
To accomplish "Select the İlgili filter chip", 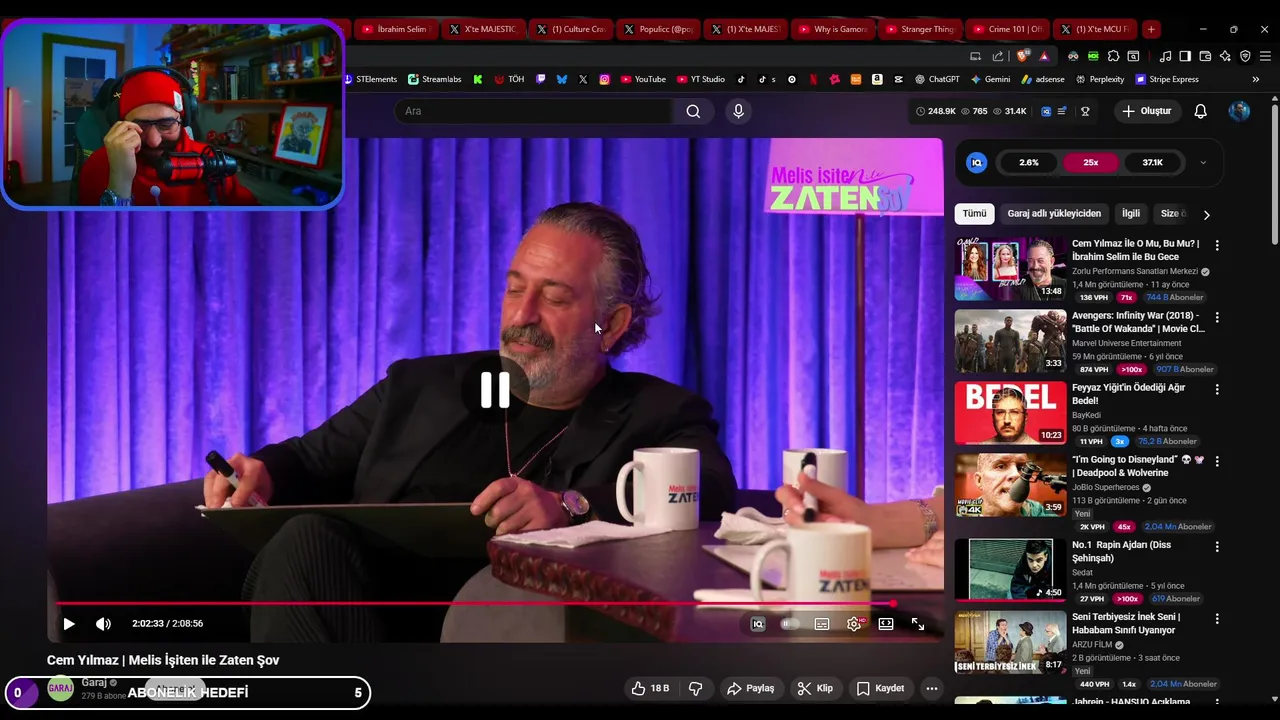I will [x=1130, y=213].
